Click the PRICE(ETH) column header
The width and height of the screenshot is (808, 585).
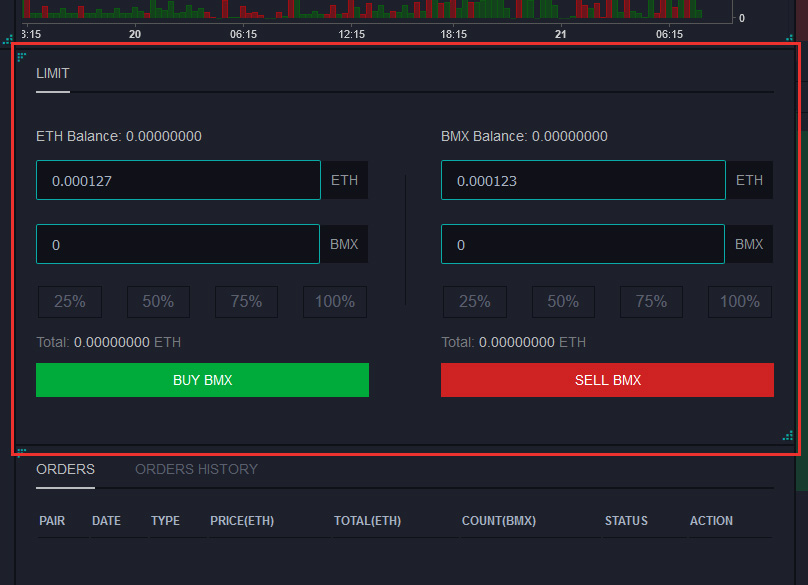click(242, 521)
